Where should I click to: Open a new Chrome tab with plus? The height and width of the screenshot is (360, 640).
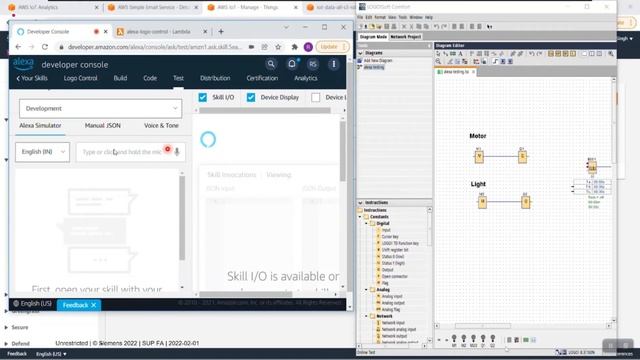(x=221, y=31)
